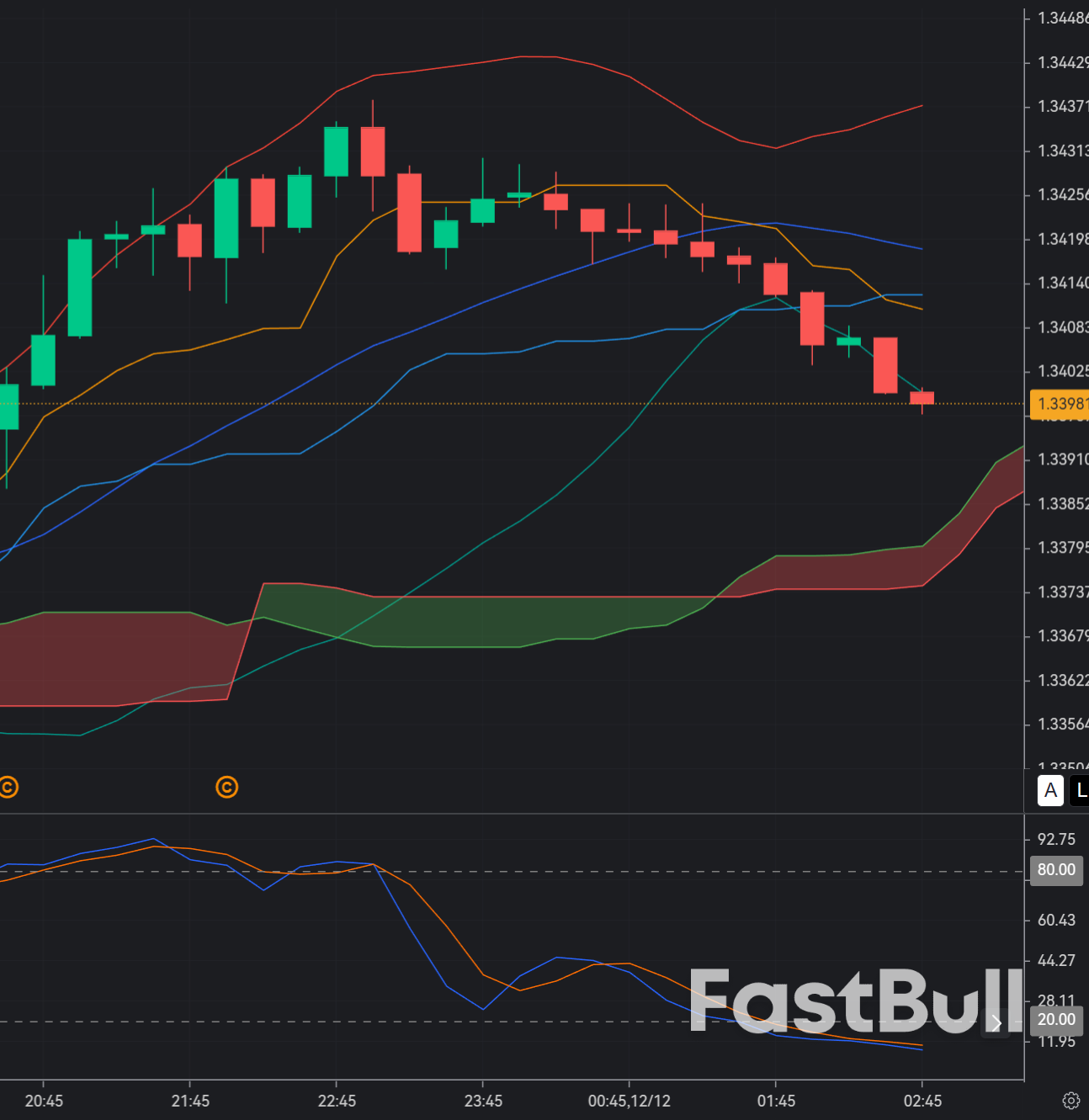Screen dimensions: 1089x1120
Task: Open chart settings with the gear icon
Action: point(1071,1100)
